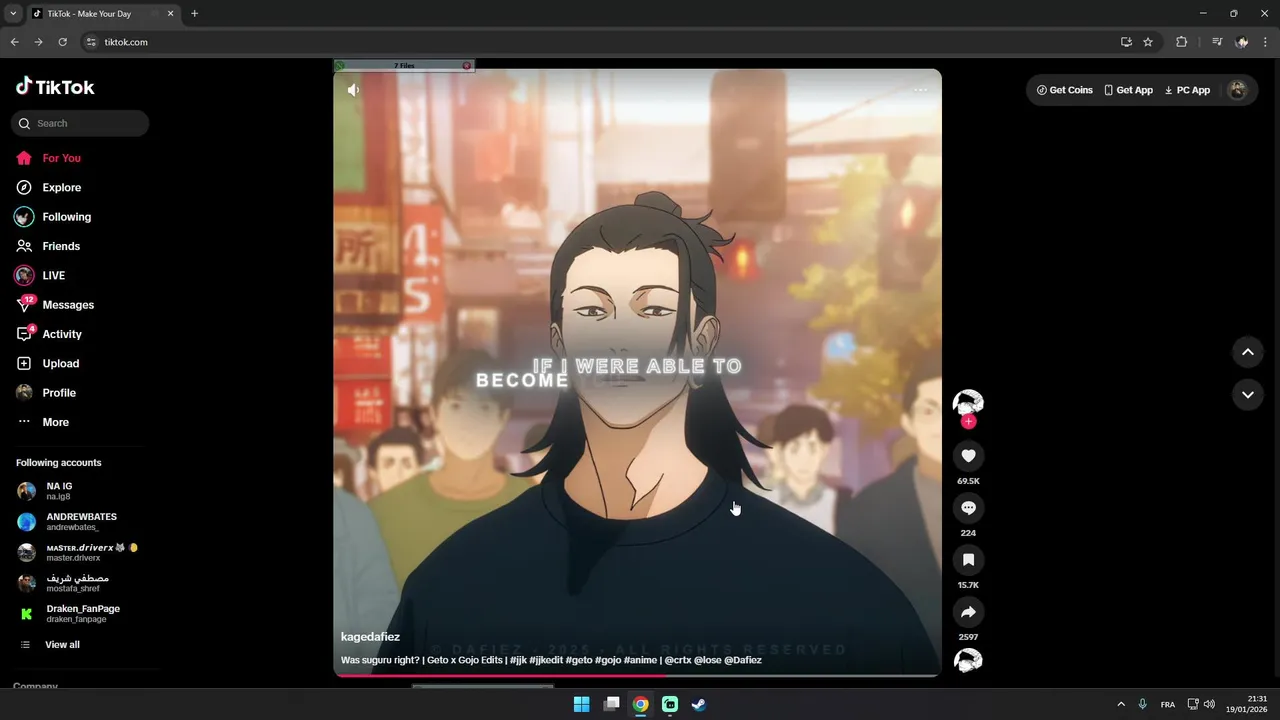Click Get App button
Image resolution: width=1280 pixels, height=720 pixels.
tap(1128, 90)
